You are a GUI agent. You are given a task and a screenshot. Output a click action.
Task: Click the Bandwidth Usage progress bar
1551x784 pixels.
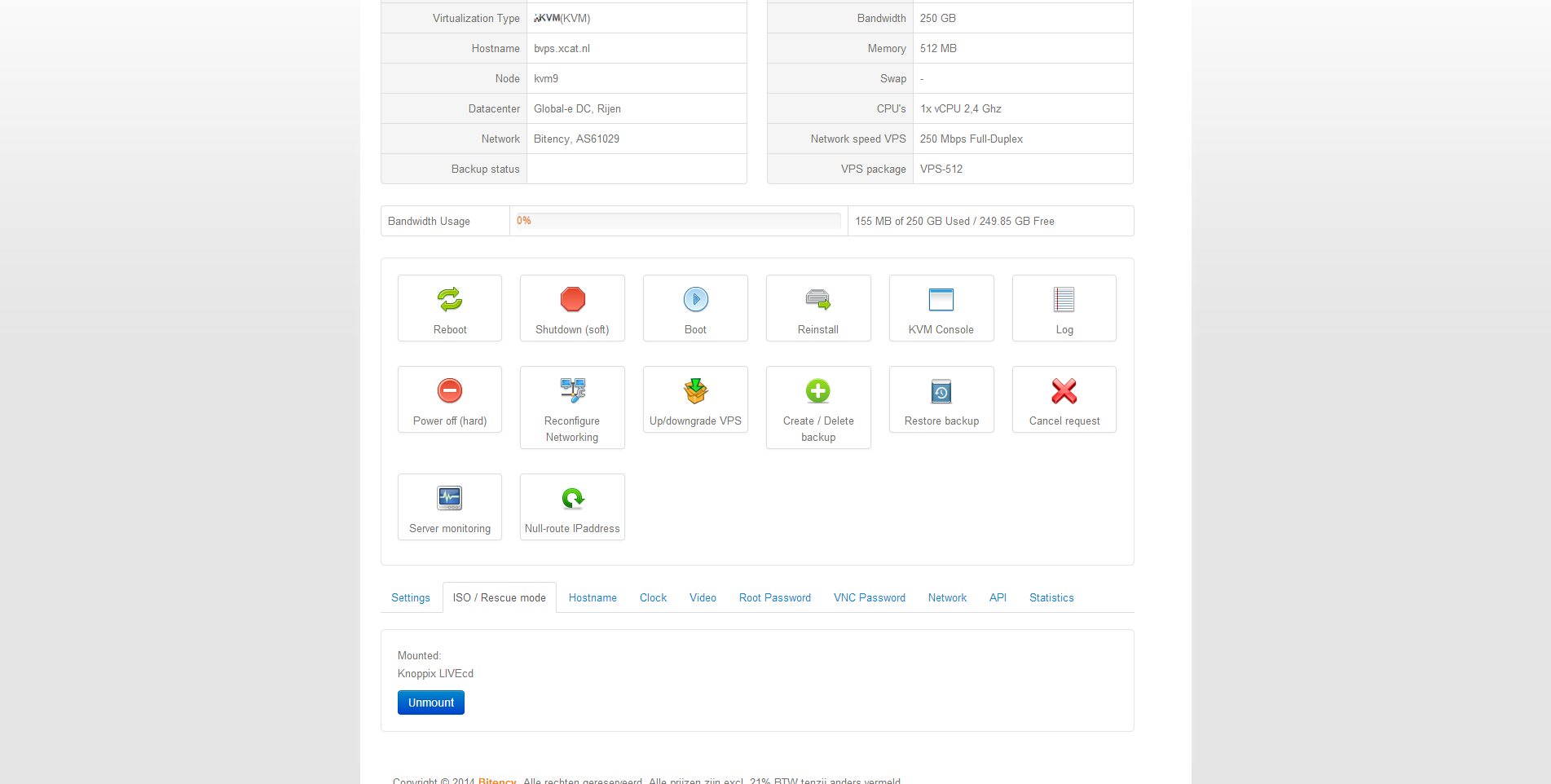tap(678, 221)
